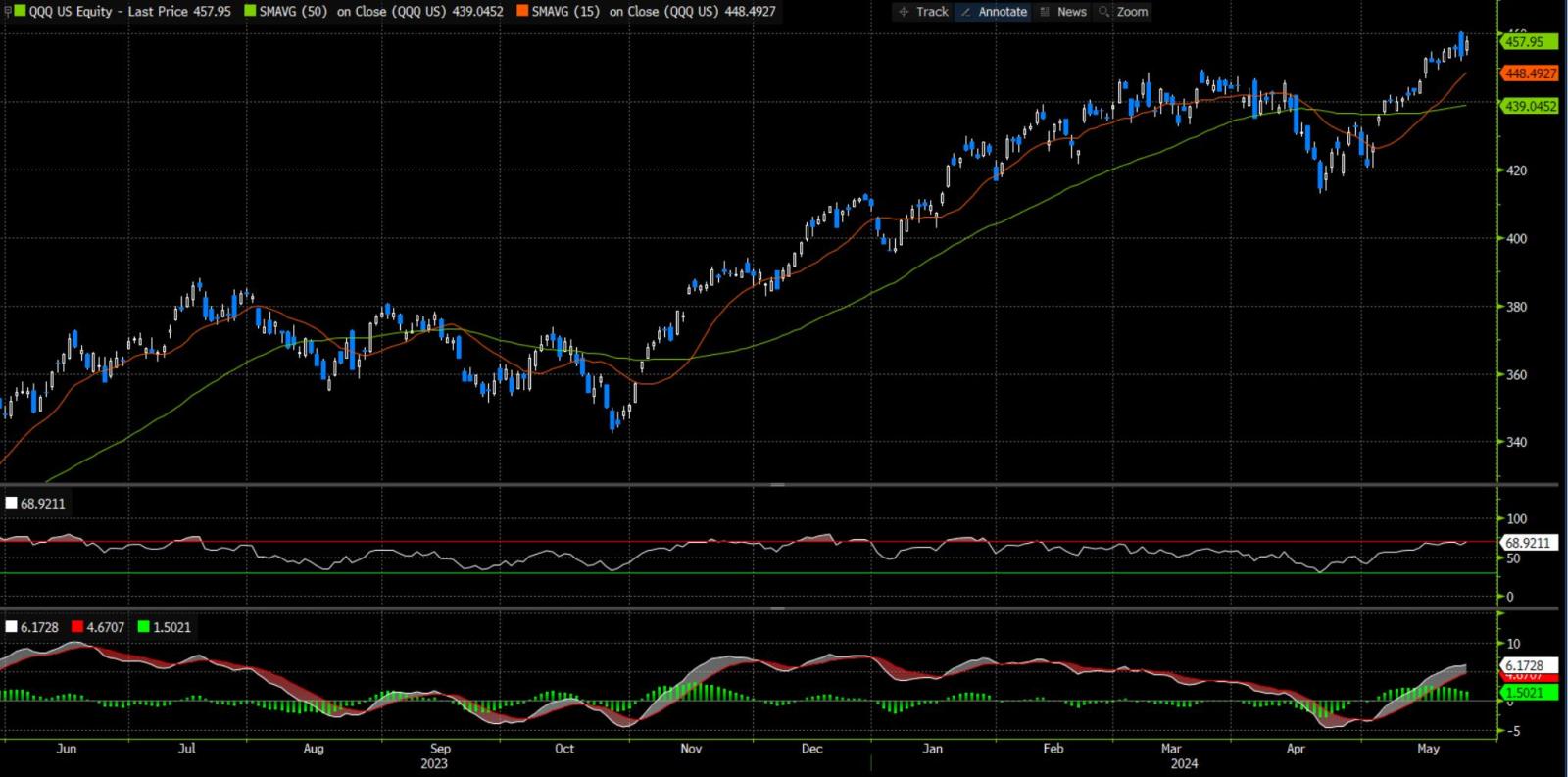
Task: Select the Annotate pencil icon
Action: click(x=966, y=12)
